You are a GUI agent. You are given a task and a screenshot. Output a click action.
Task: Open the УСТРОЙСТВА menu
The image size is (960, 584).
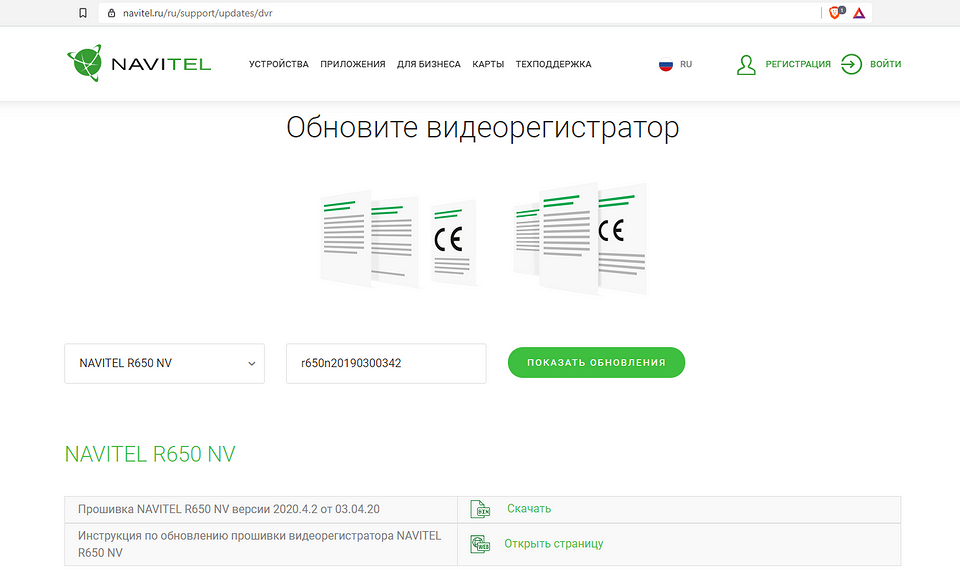pyautogui.click(x=278, y=63)
